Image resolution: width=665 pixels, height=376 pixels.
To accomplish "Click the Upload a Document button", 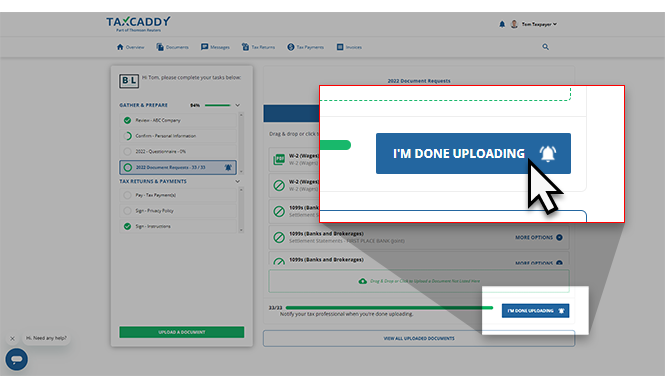I will pos(182,332).
